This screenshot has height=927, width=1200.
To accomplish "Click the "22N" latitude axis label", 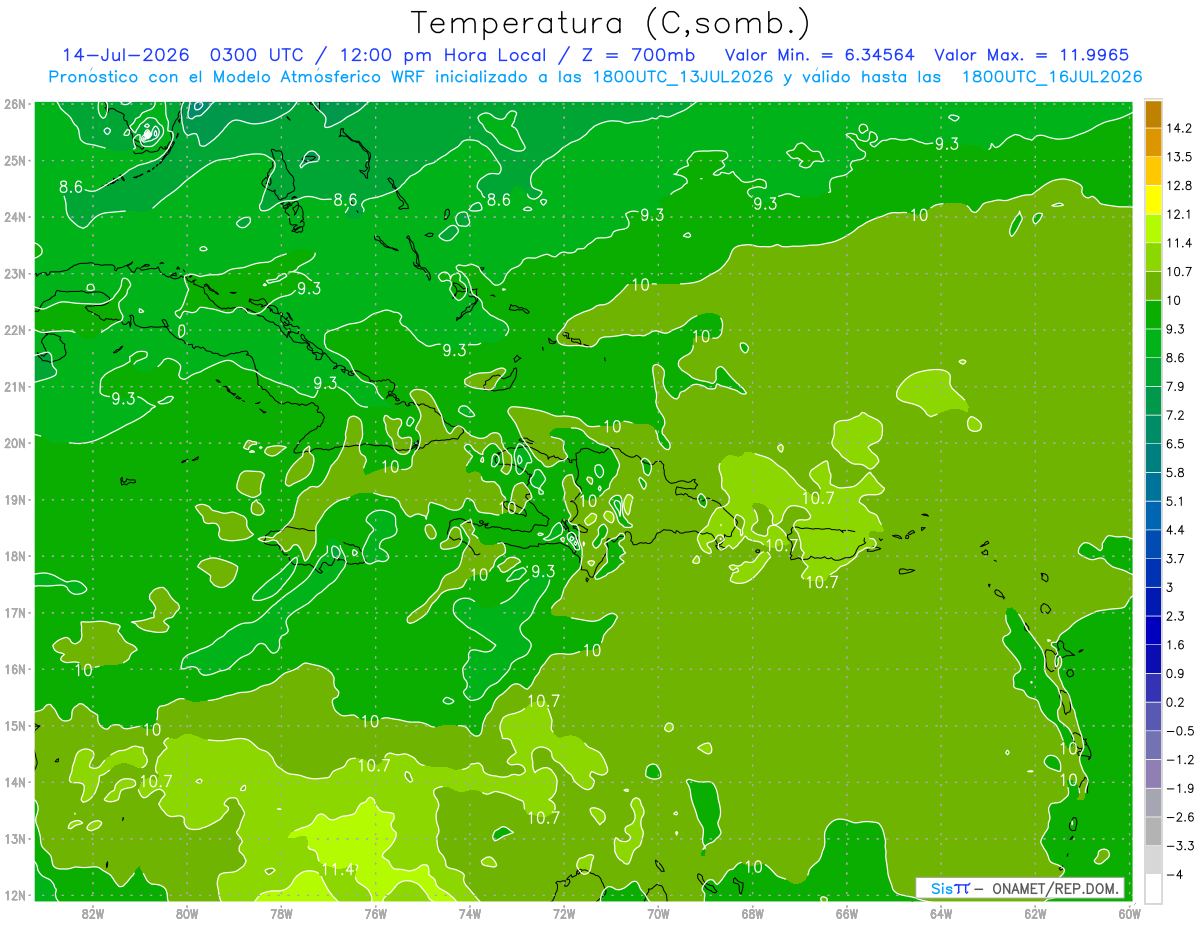I will [15, 330].
